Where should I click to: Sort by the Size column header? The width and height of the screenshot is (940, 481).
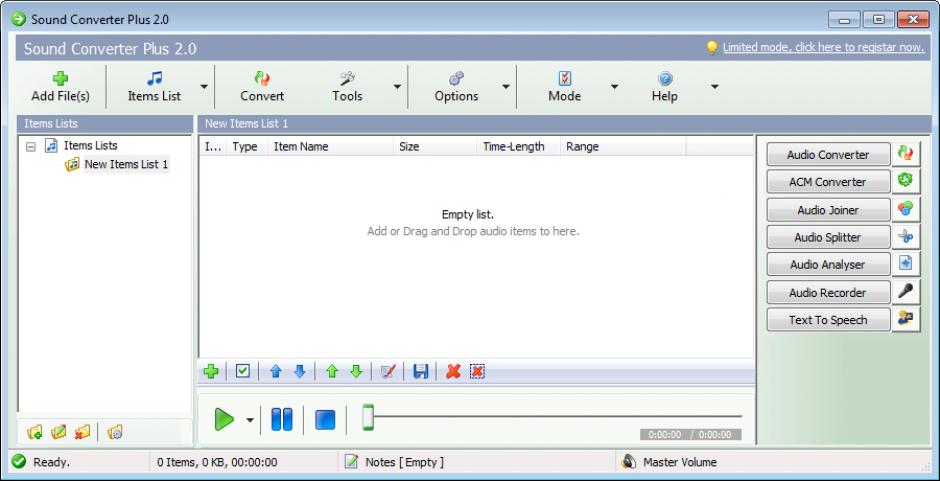click(435, 146)
